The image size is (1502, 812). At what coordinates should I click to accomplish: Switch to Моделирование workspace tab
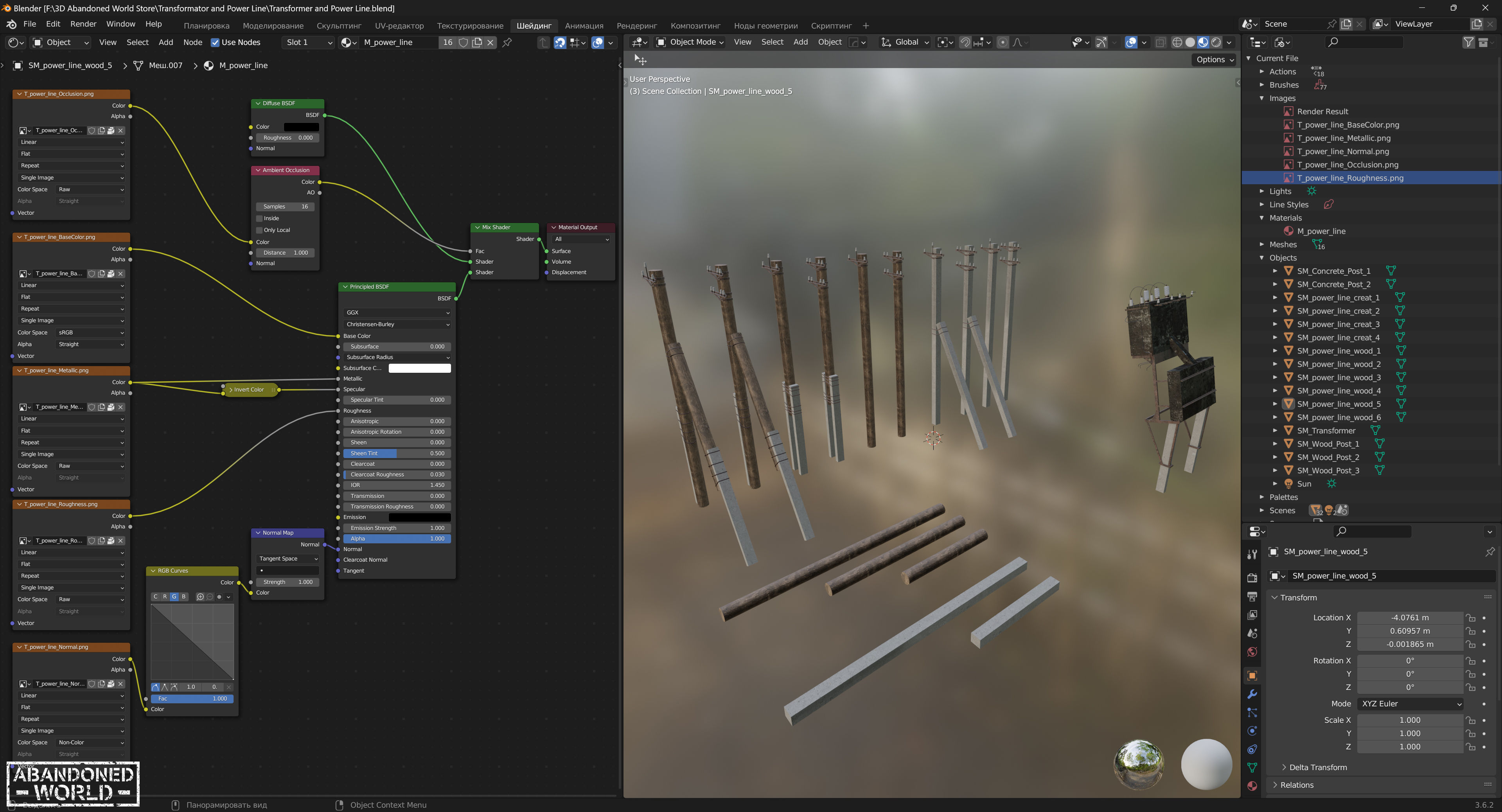(273, 26)
